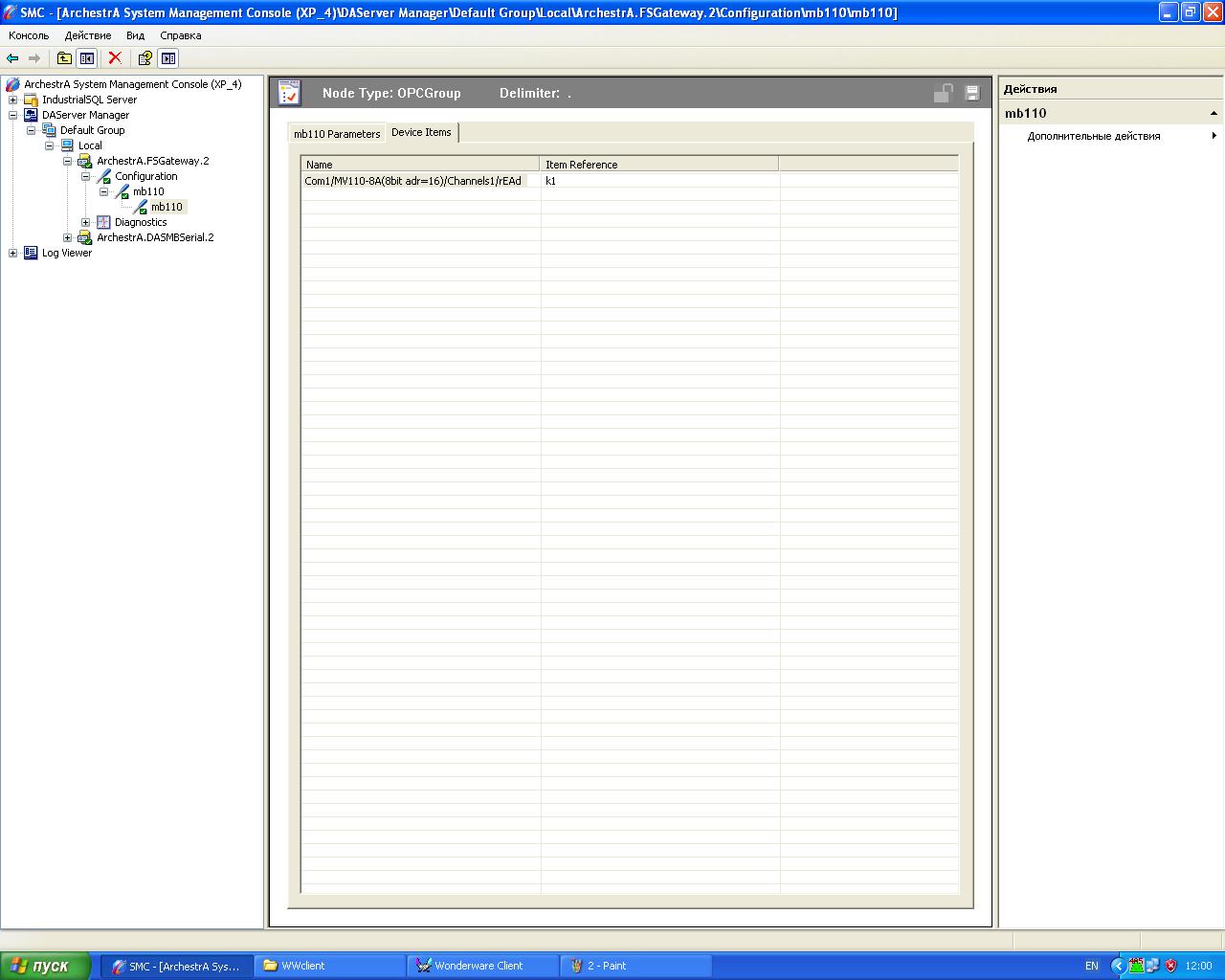The image size is (1225, 980).
Task: Open the Справка menu
Action: (180, 35)
